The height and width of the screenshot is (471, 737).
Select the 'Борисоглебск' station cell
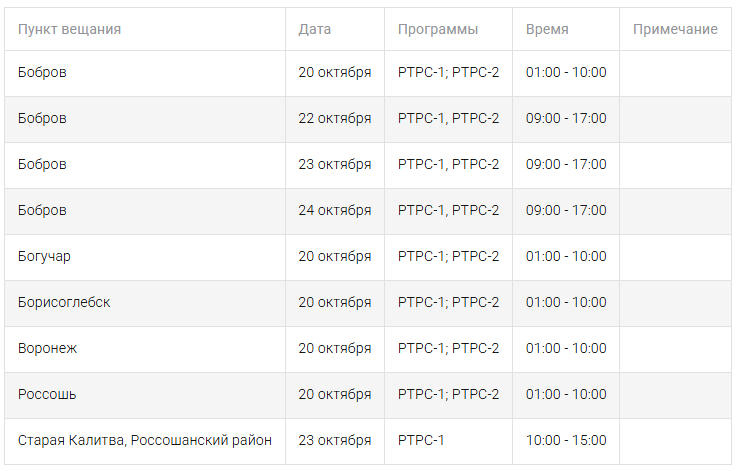pos(64,302)
